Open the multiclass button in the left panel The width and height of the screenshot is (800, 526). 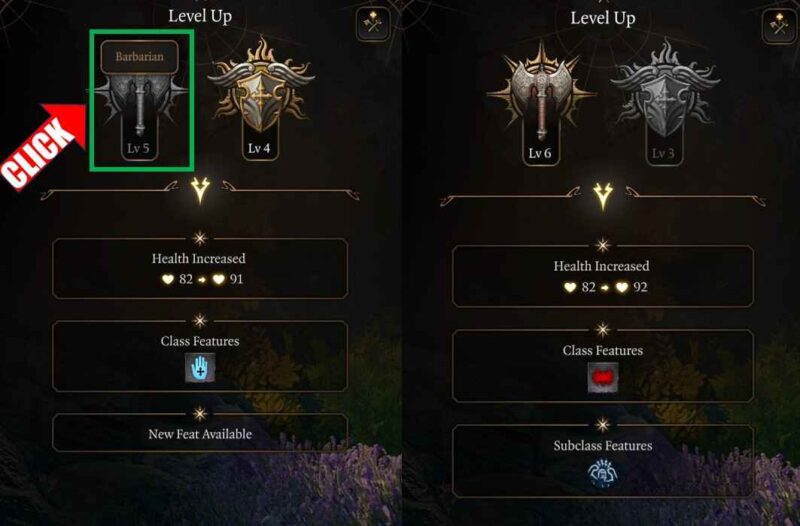(373, 23)
